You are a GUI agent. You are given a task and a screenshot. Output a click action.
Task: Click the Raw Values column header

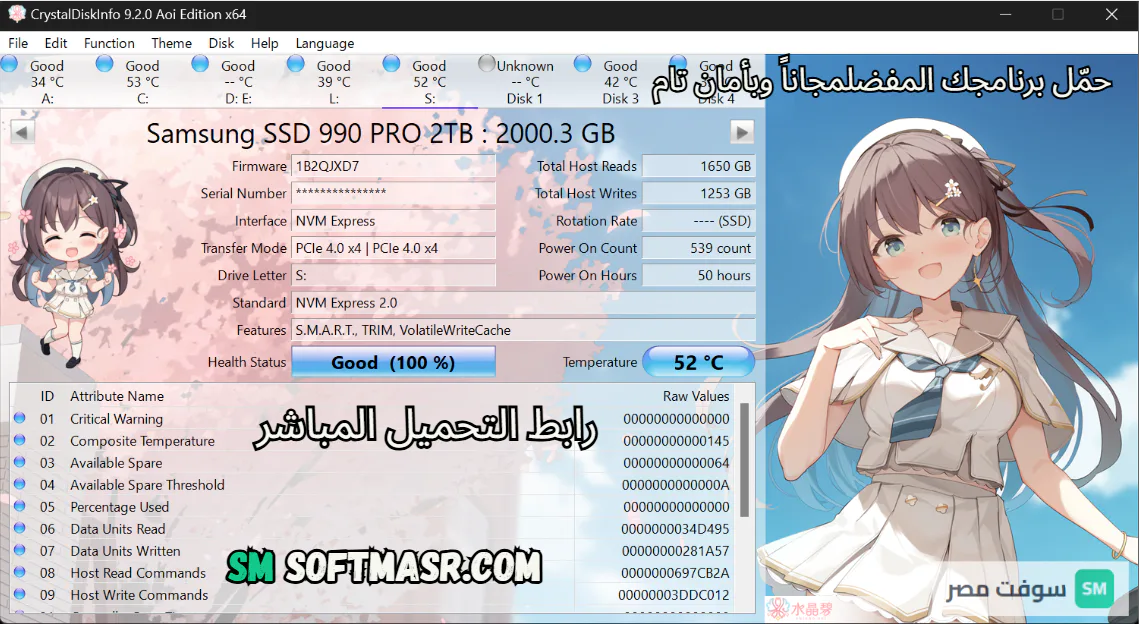click(695, 397)
